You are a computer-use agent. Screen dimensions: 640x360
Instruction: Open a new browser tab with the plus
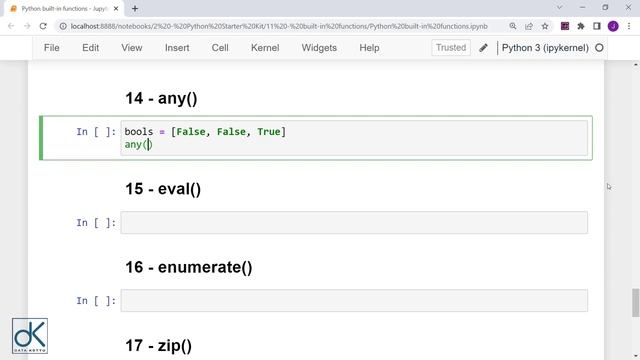pyautogui.click(x=135, y=8)
